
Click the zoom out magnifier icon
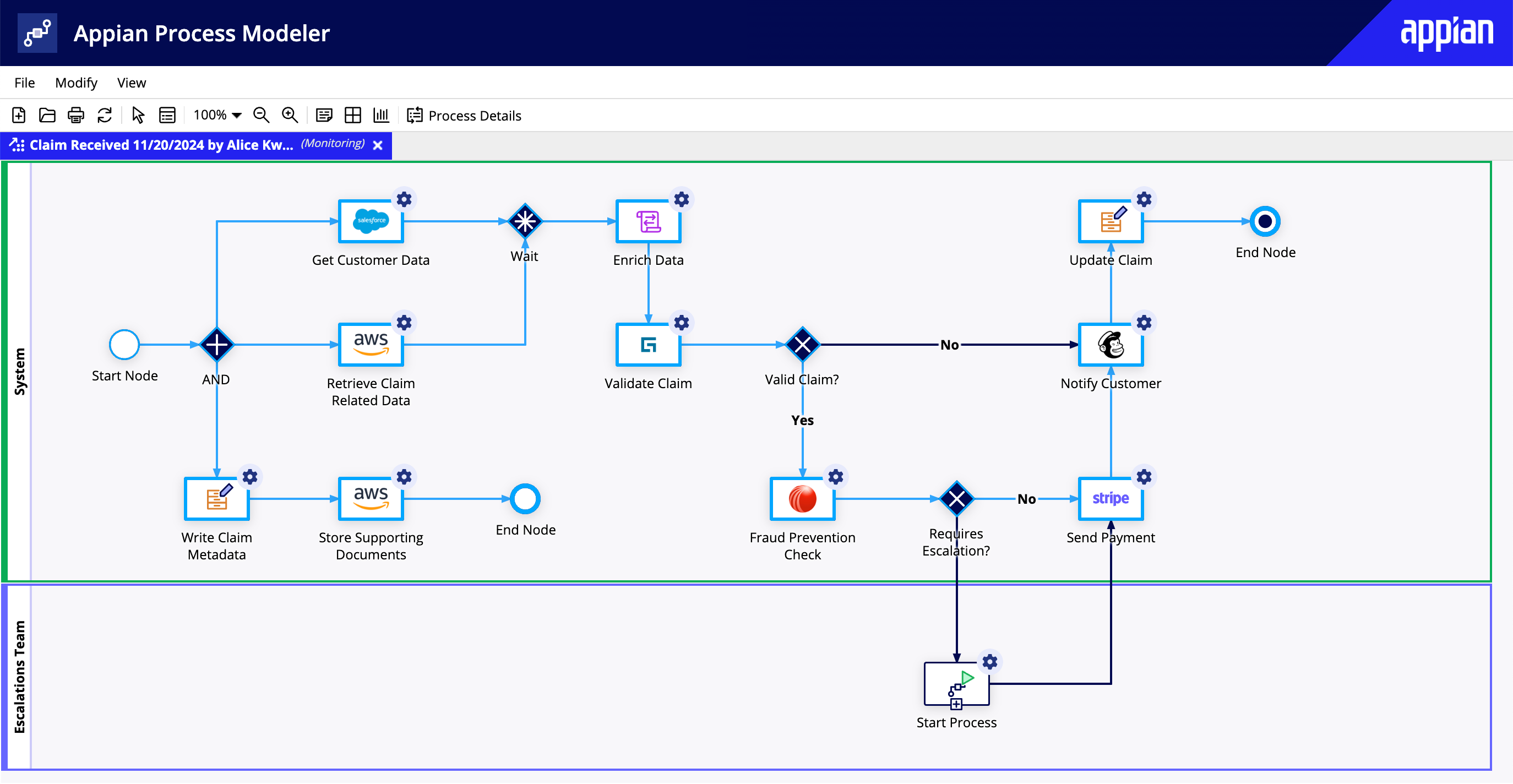point(262,115)
